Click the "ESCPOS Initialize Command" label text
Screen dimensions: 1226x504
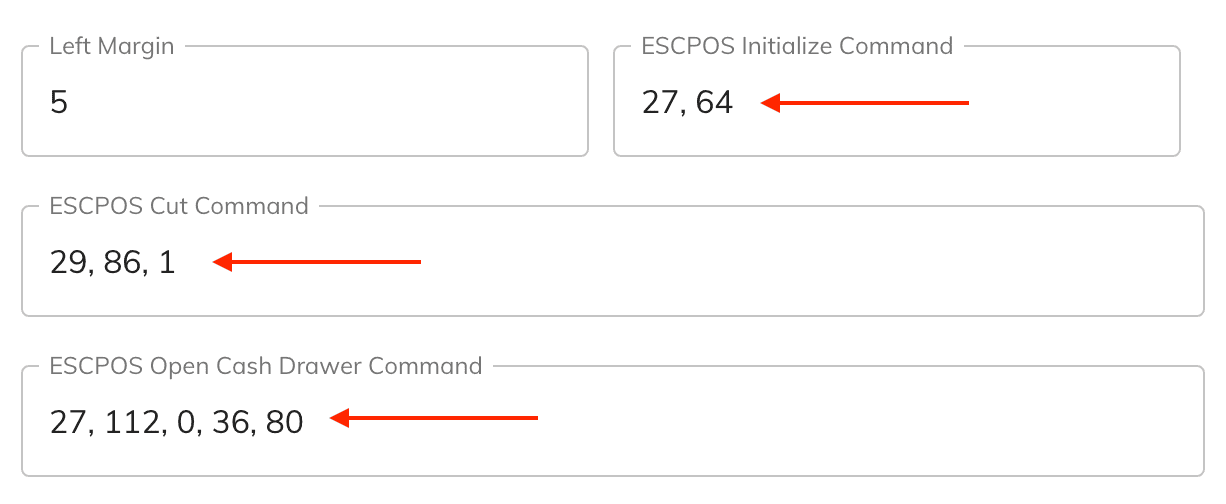pyautogui.click(x=797, y=46)
